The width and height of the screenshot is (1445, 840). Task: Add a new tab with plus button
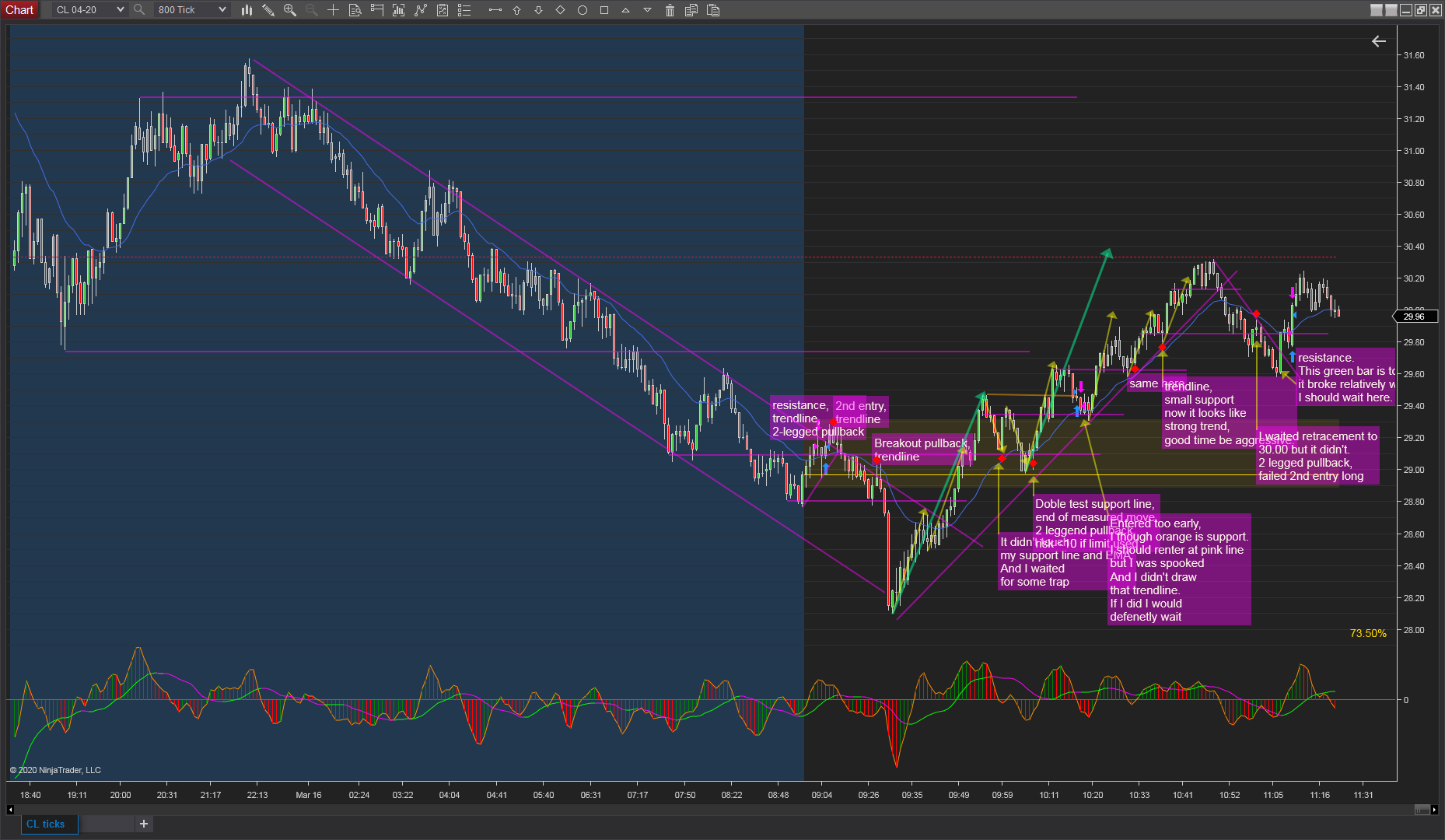click(144, 824)
